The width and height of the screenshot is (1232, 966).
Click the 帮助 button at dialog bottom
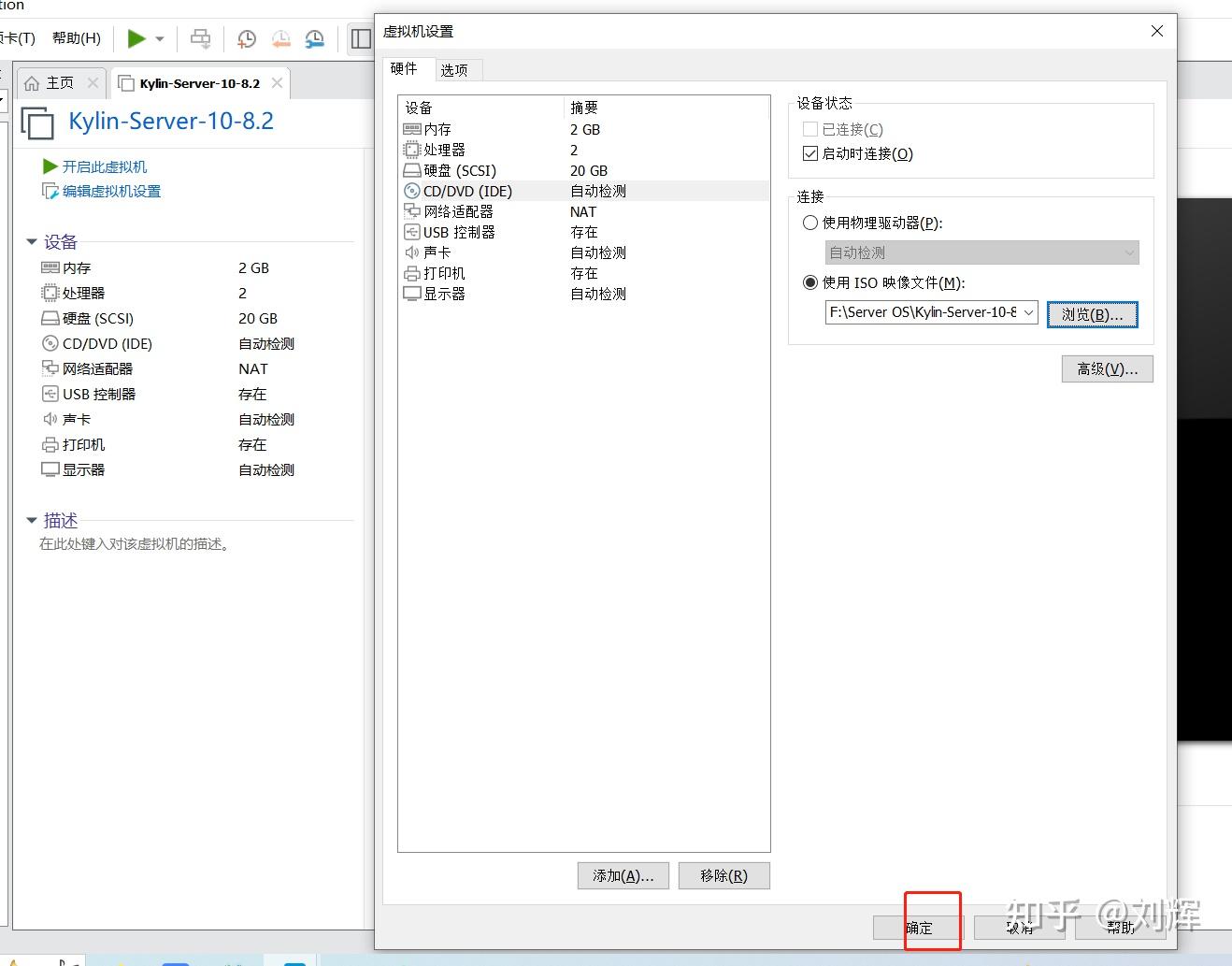pyautogui.click(x=1121, y=927)
